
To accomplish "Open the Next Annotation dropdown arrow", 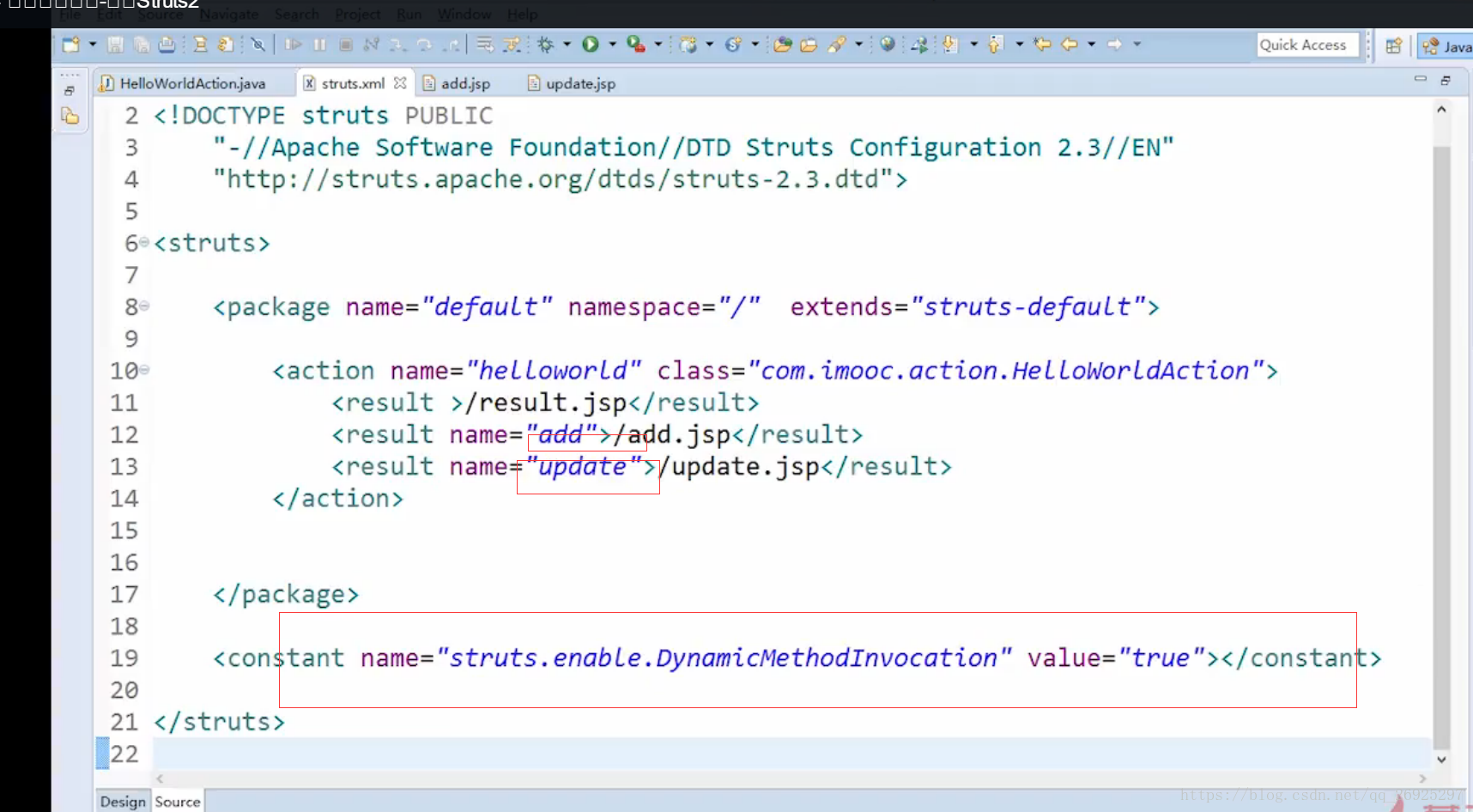I will click(x=973, y=44).
